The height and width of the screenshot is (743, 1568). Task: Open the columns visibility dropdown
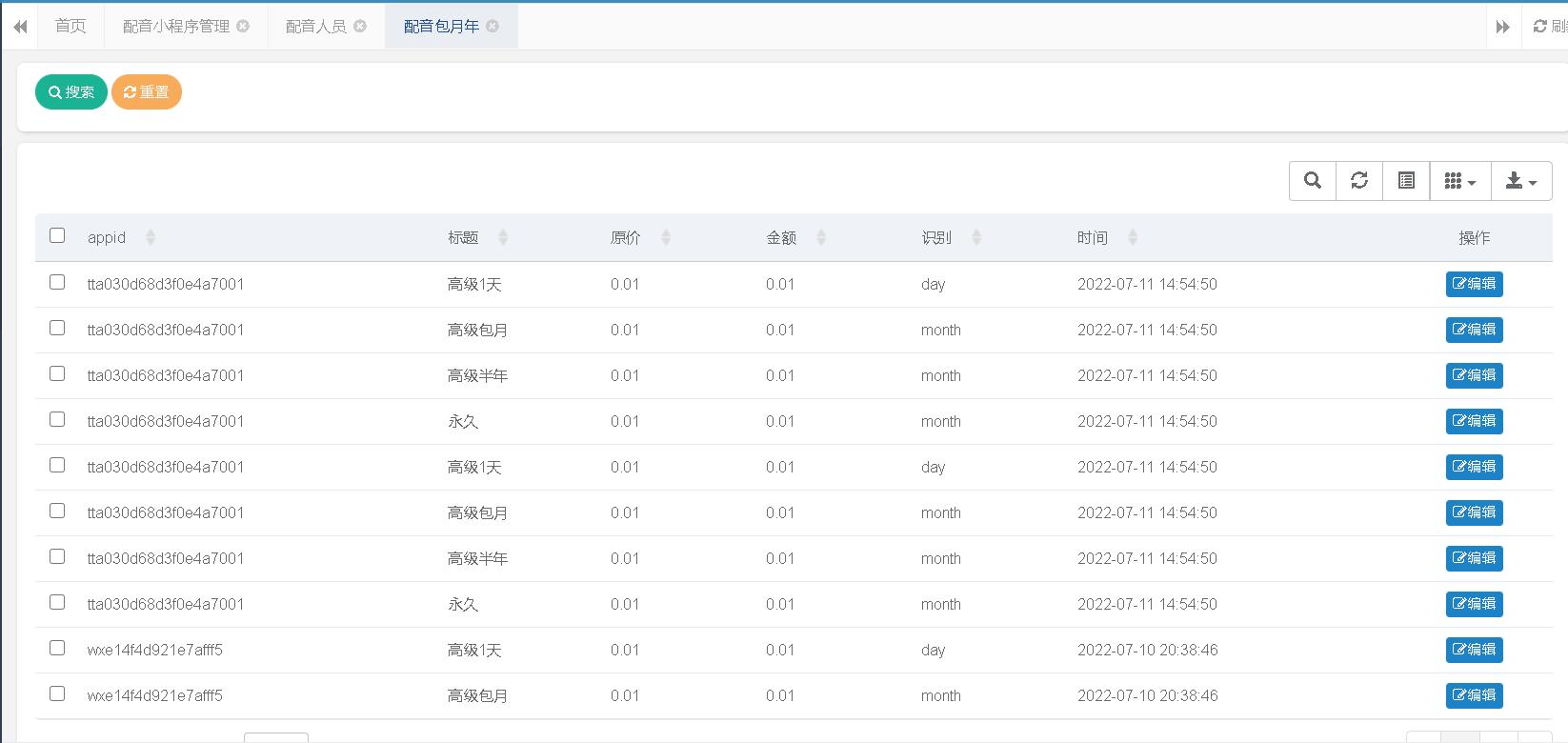coord(1459,181)
